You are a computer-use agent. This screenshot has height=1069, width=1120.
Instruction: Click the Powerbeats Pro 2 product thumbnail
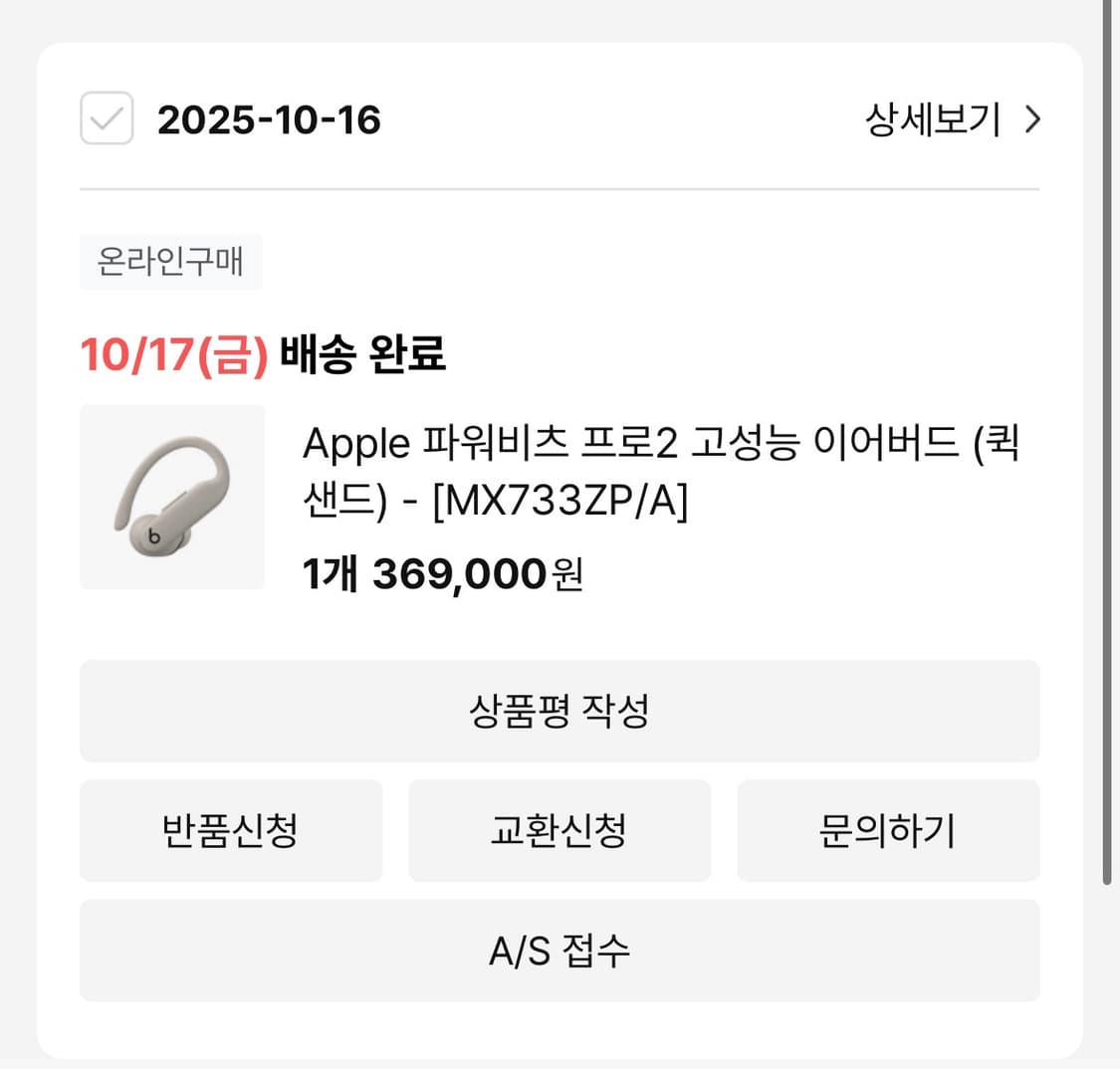(x=171, y=498)
